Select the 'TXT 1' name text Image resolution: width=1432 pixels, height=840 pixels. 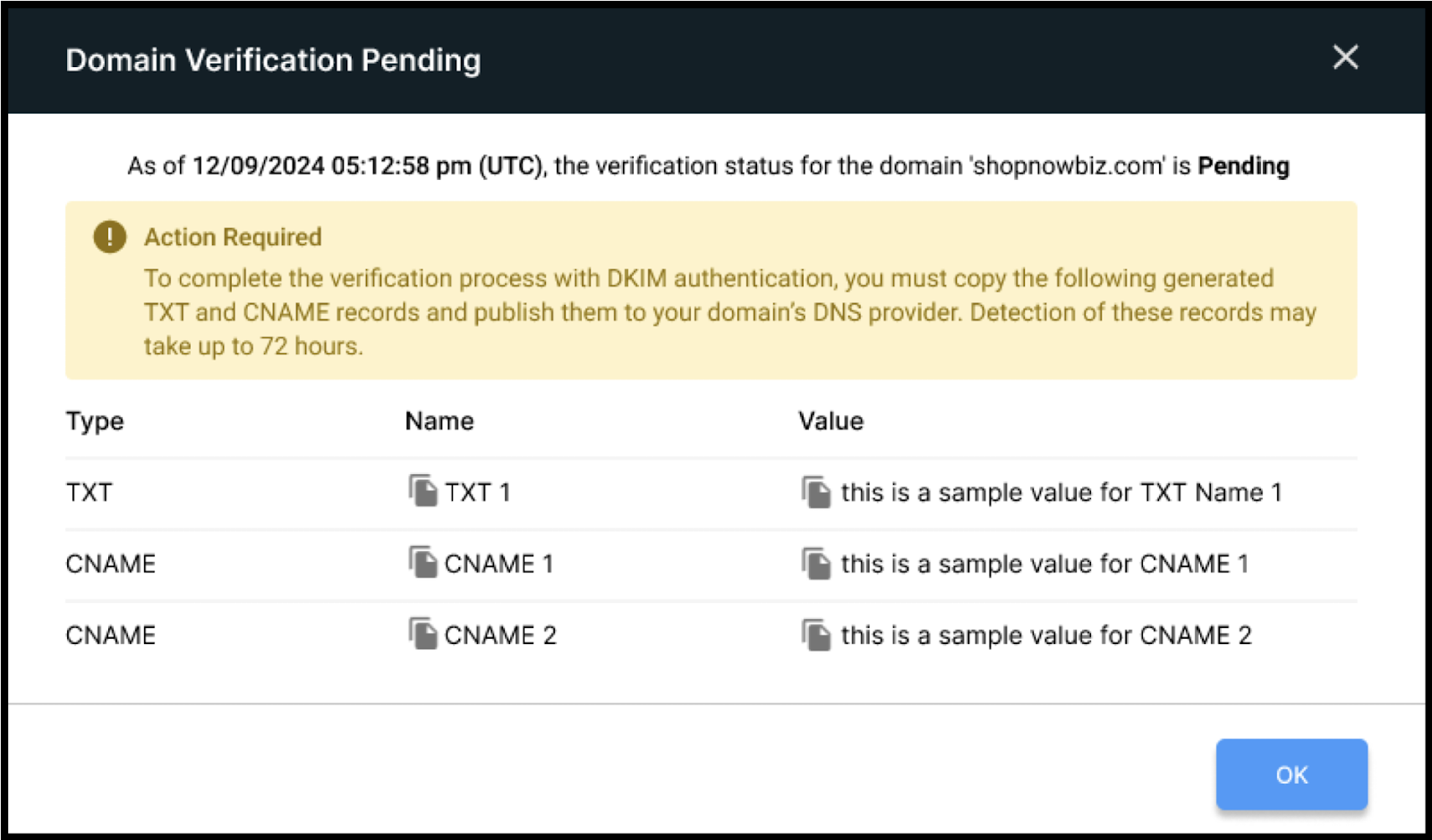pos(478,492)
